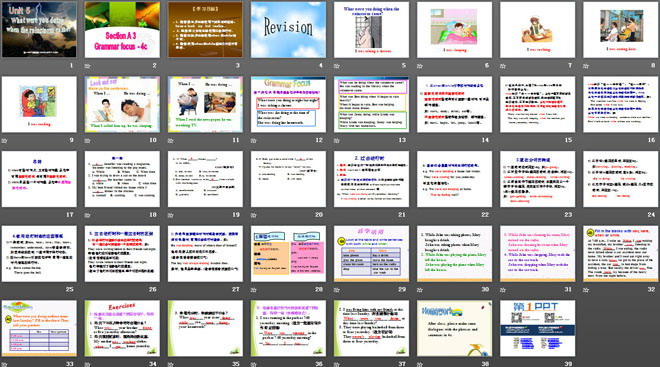Click the star icon beneath slide 18

(x=88, y=215)
